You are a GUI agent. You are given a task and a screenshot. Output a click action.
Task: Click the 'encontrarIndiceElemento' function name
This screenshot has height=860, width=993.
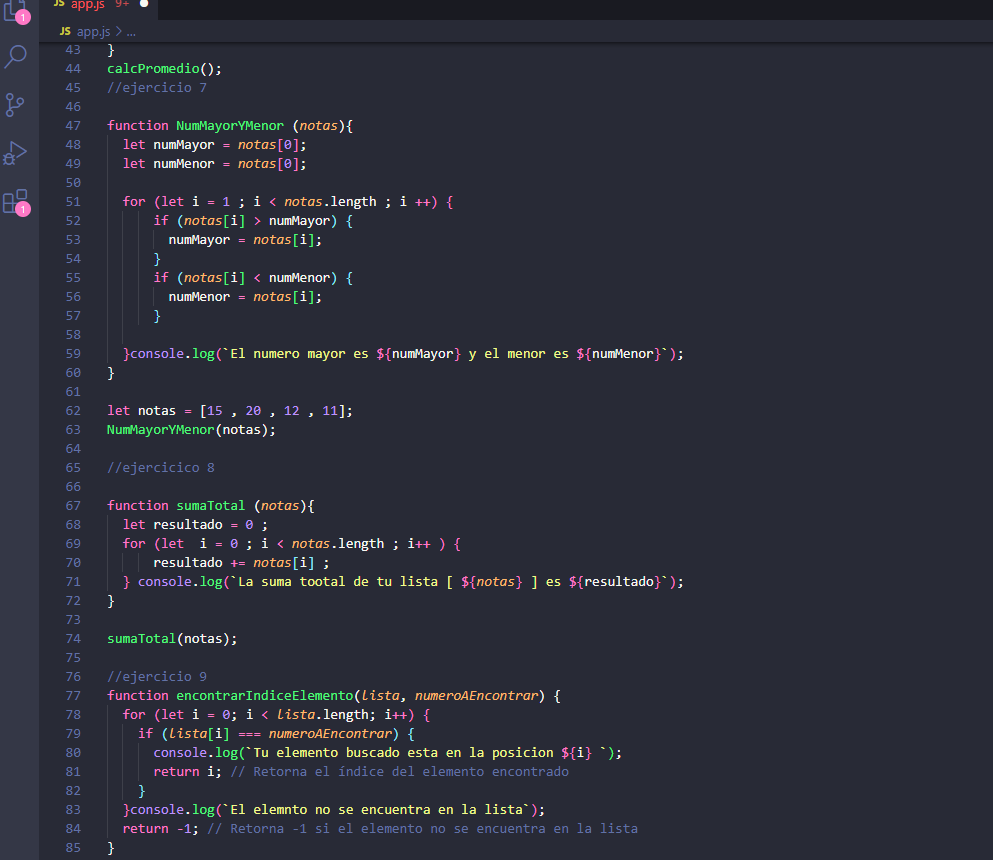[x=264, y=695]
